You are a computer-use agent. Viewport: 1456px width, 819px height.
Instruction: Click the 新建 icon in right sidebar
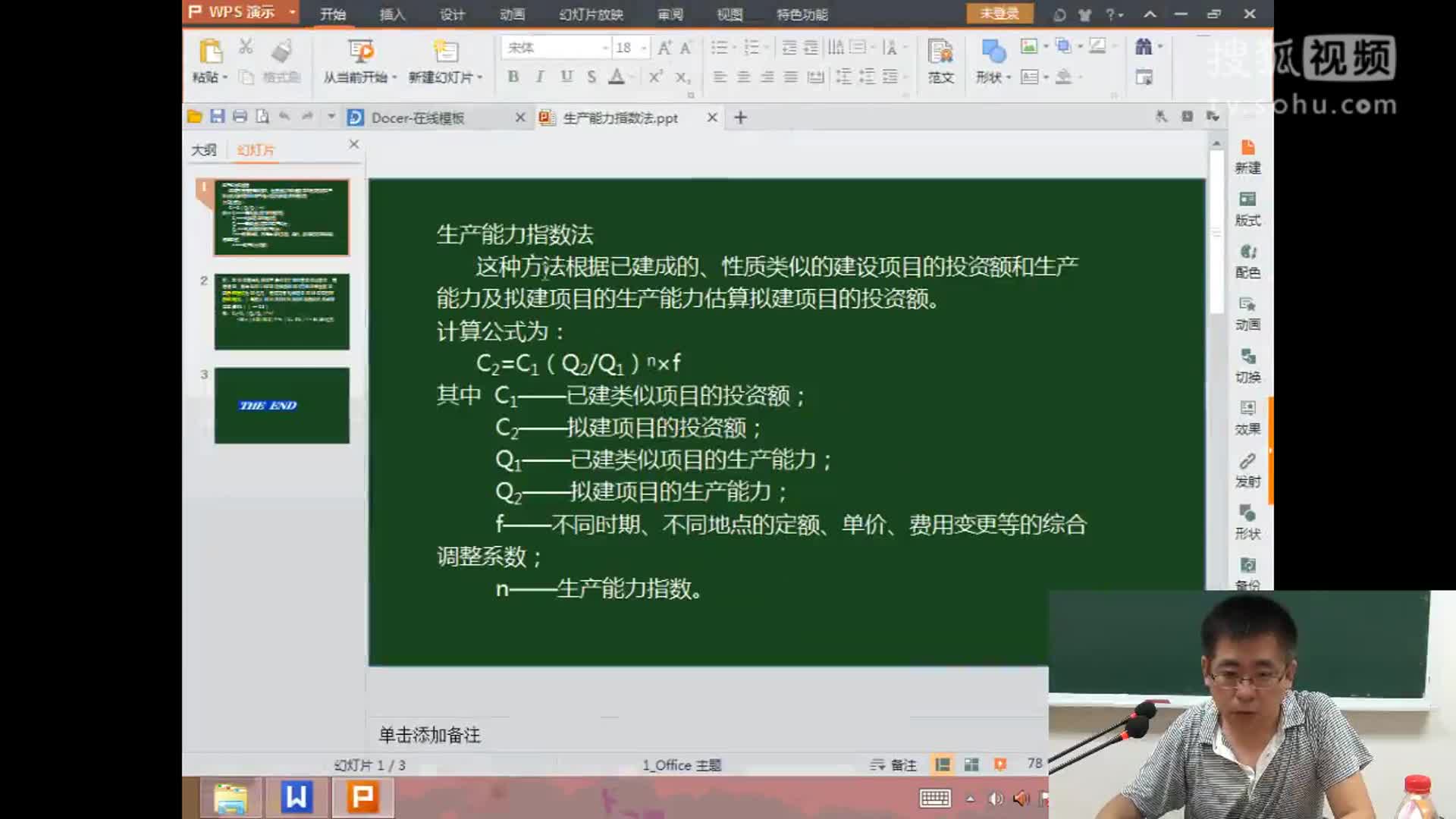pyautogui.click(x=1247, y=148)
